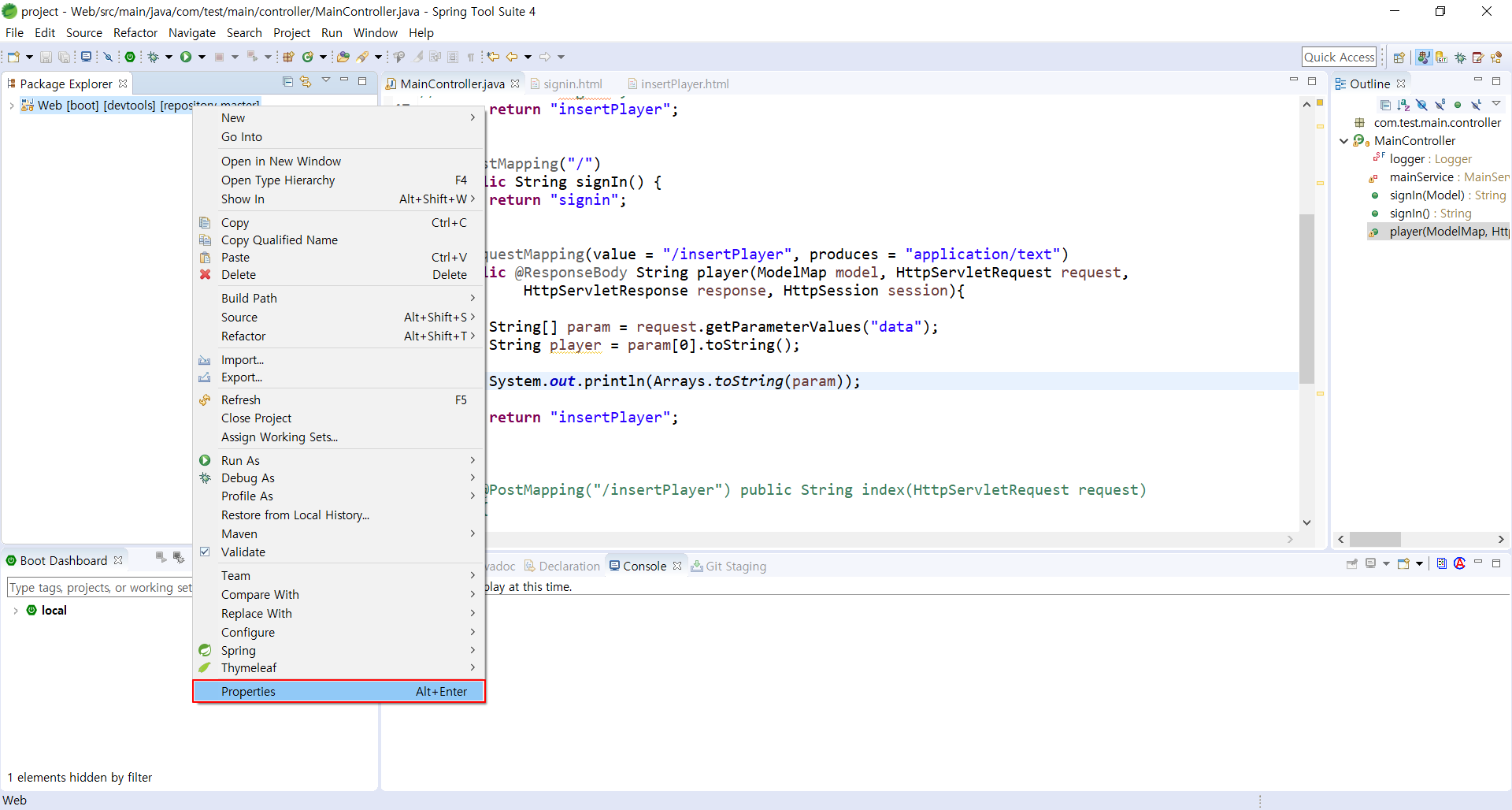Toggle Hide Non-Public Members in Outline
Image resolution: width=1512 pixels, height=810 pixels.
click(1458, 105)
